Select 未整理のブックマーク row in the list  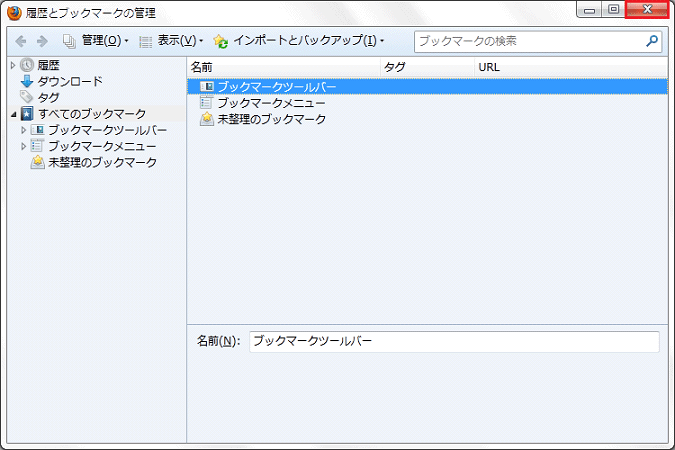271,119
